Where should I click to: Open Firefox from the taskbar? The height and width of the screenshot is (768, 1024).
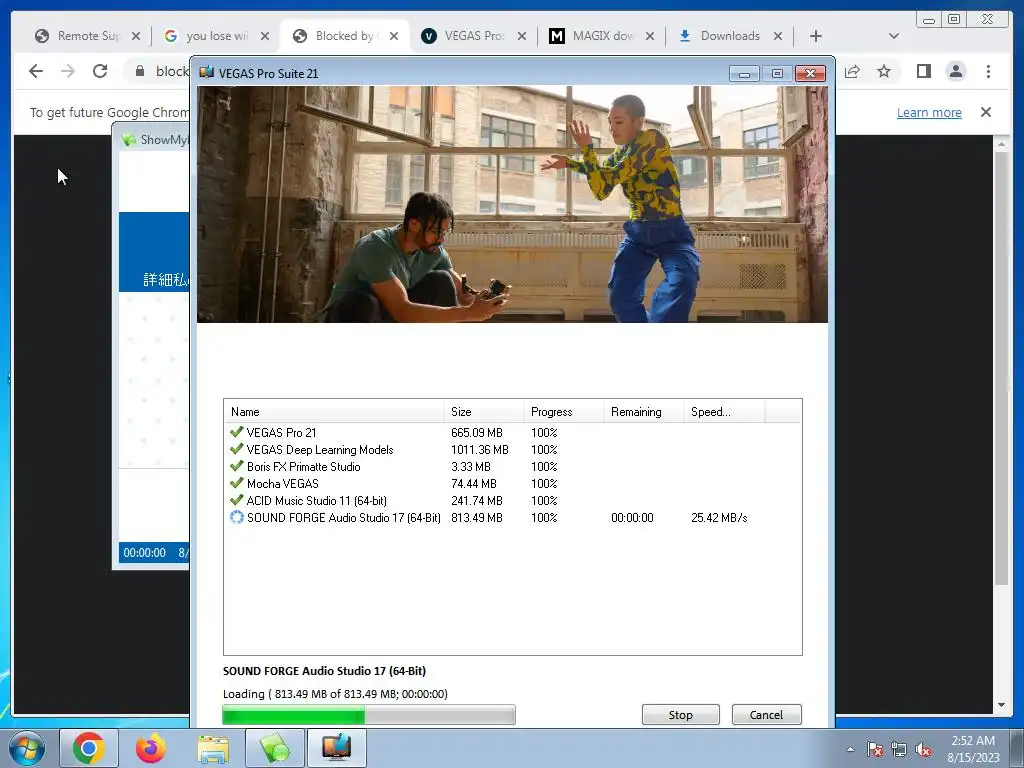[151, 748]
